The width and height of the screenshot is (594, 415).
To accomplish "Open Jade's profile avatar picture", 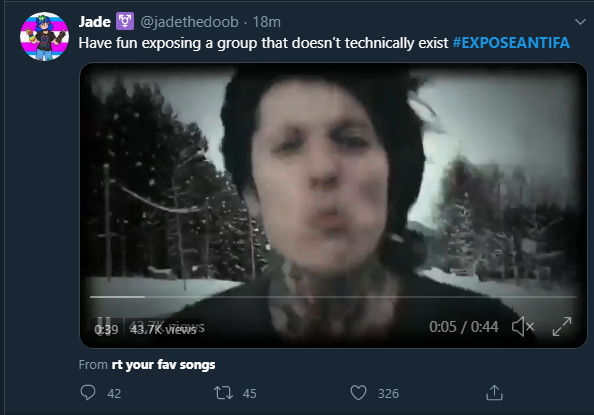I will coord(44,36).
